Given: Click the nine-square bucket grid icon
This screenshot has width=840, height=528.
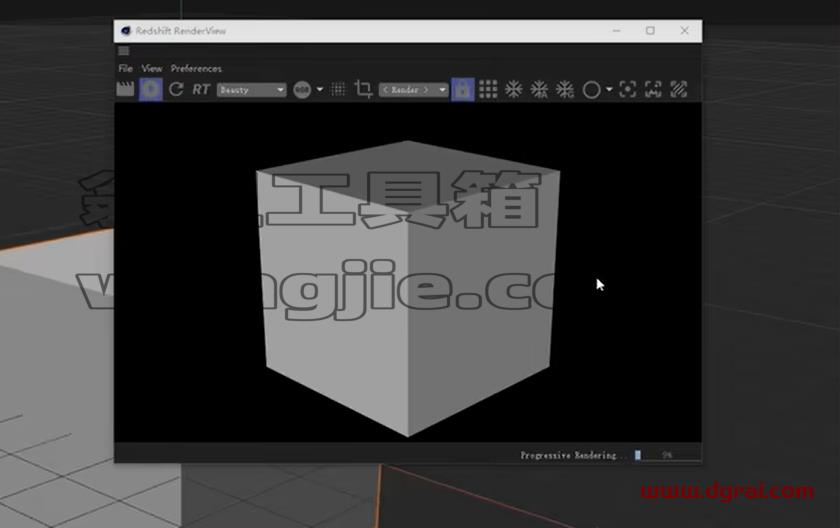Looking at the screenshot, I should tap(488, 89).
